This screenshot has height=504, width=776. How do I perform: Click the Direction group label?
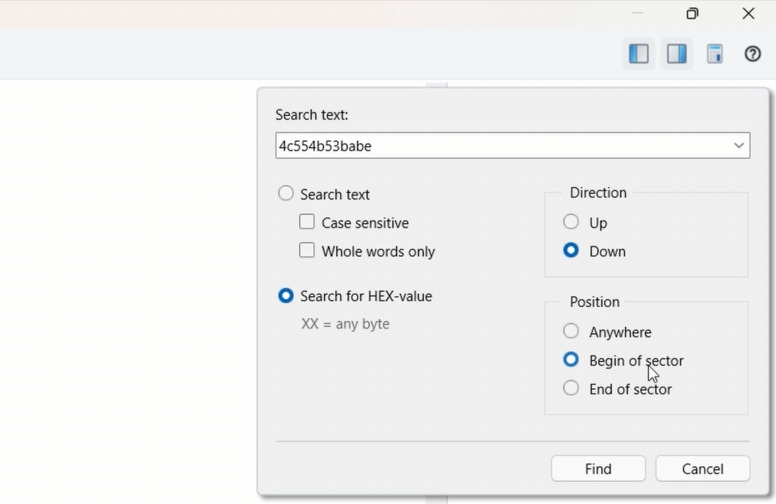pos(598,193)
